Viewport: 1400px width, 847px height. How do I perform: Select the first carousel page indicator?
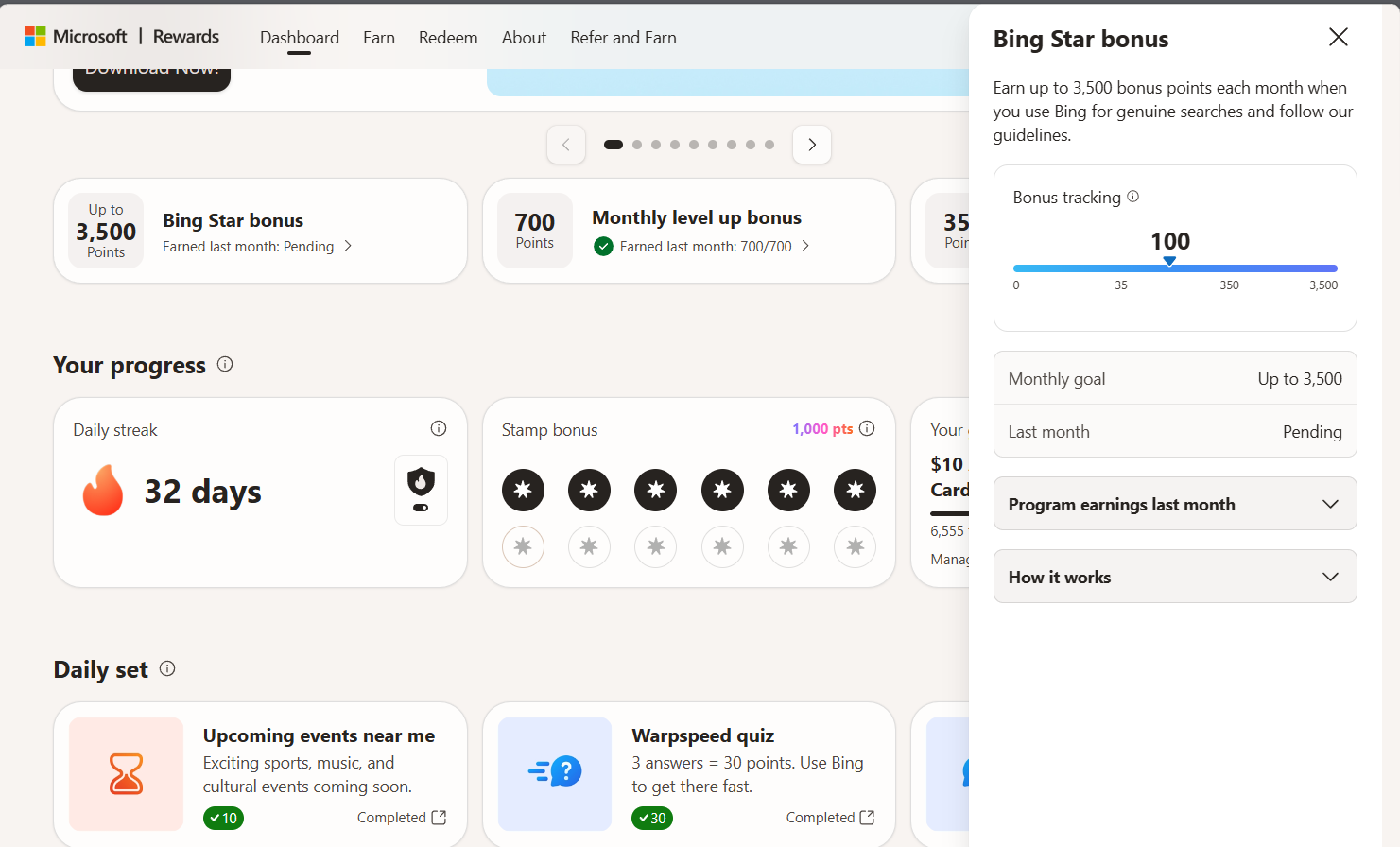pos(614,145)
